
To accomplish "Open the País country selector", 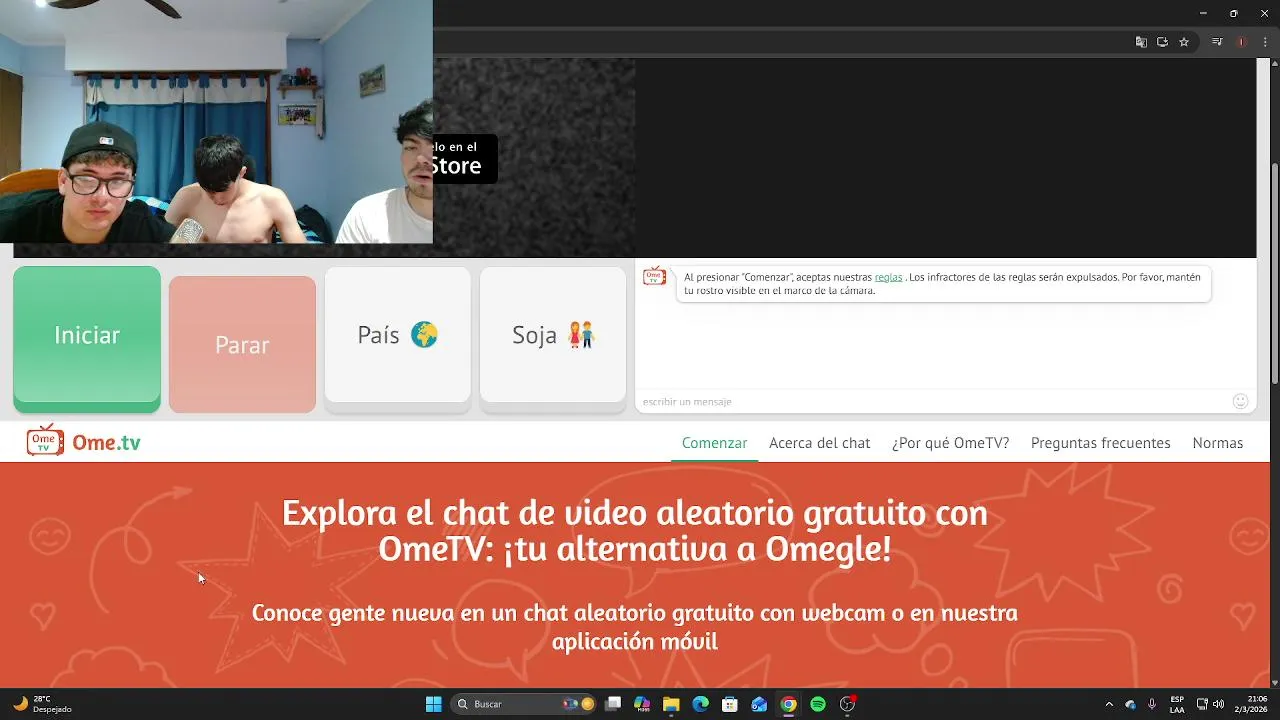I will pyautogui.click(x=397, y=336).
